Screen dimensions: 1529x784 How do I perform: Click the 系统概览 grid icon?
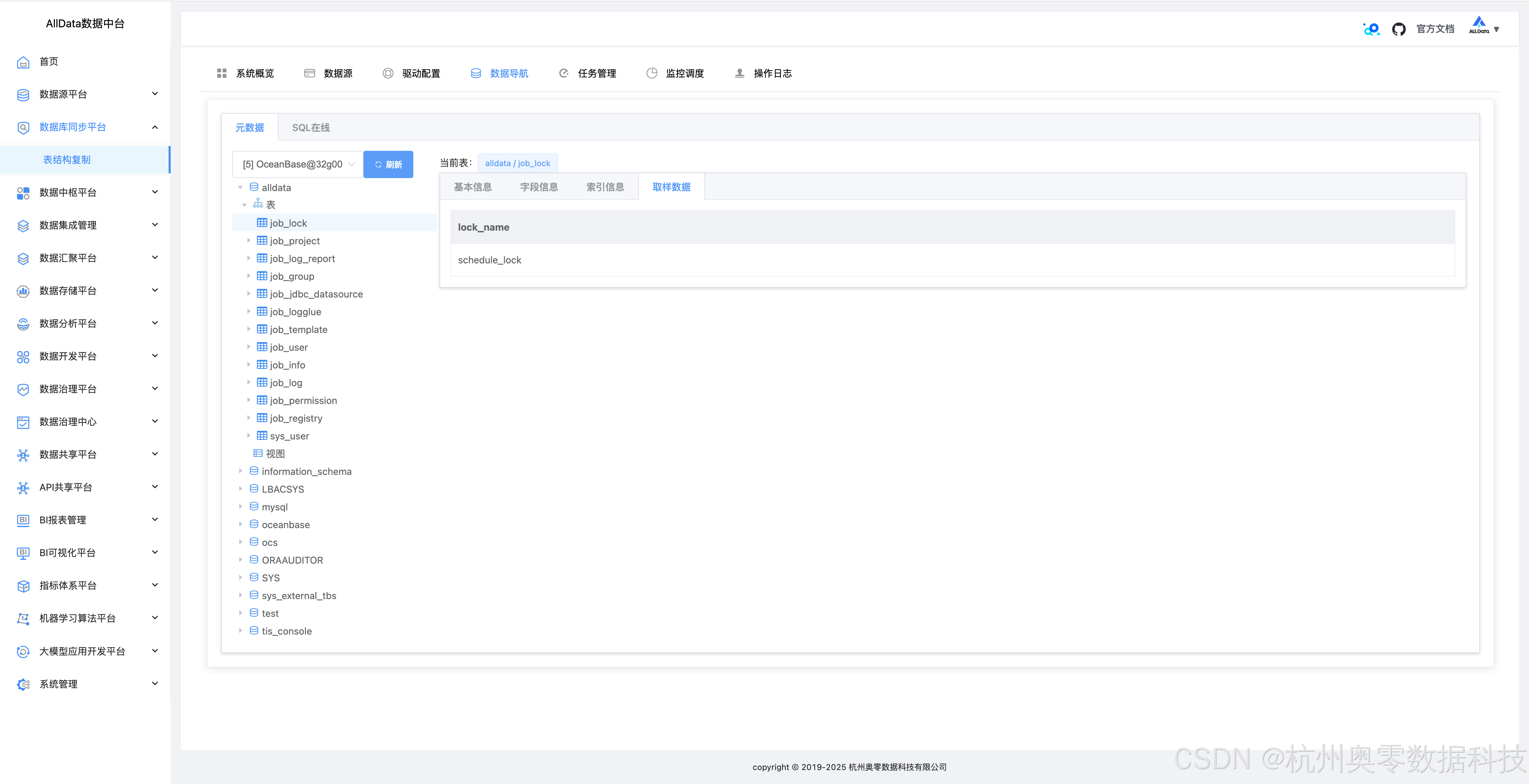click(222, 73)
